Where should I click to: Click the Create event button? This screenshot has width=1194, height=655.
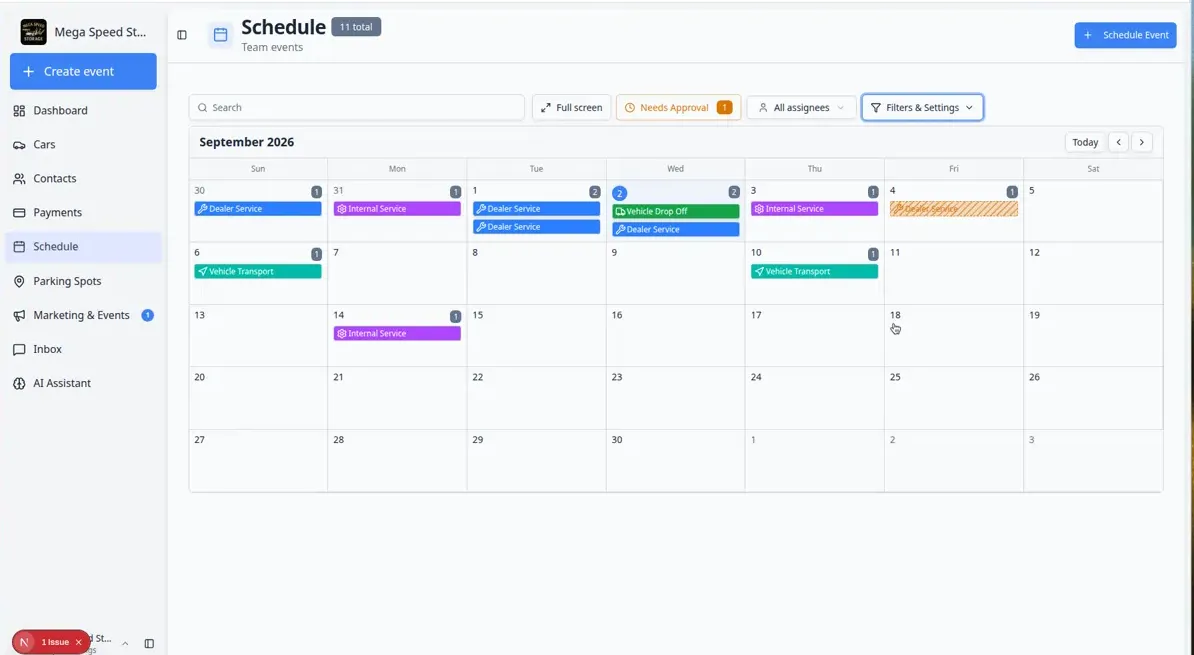[83, 72]
